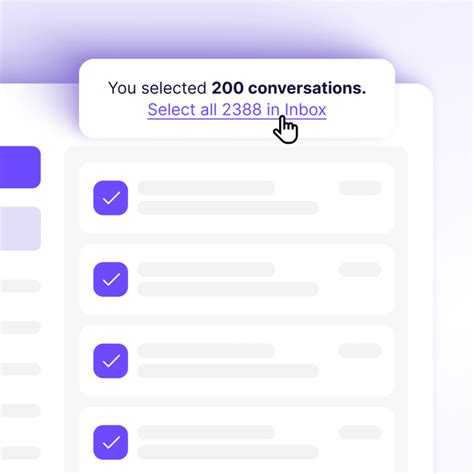
Task: Select the second gray sidebar menu item
Action: (20, 327)
